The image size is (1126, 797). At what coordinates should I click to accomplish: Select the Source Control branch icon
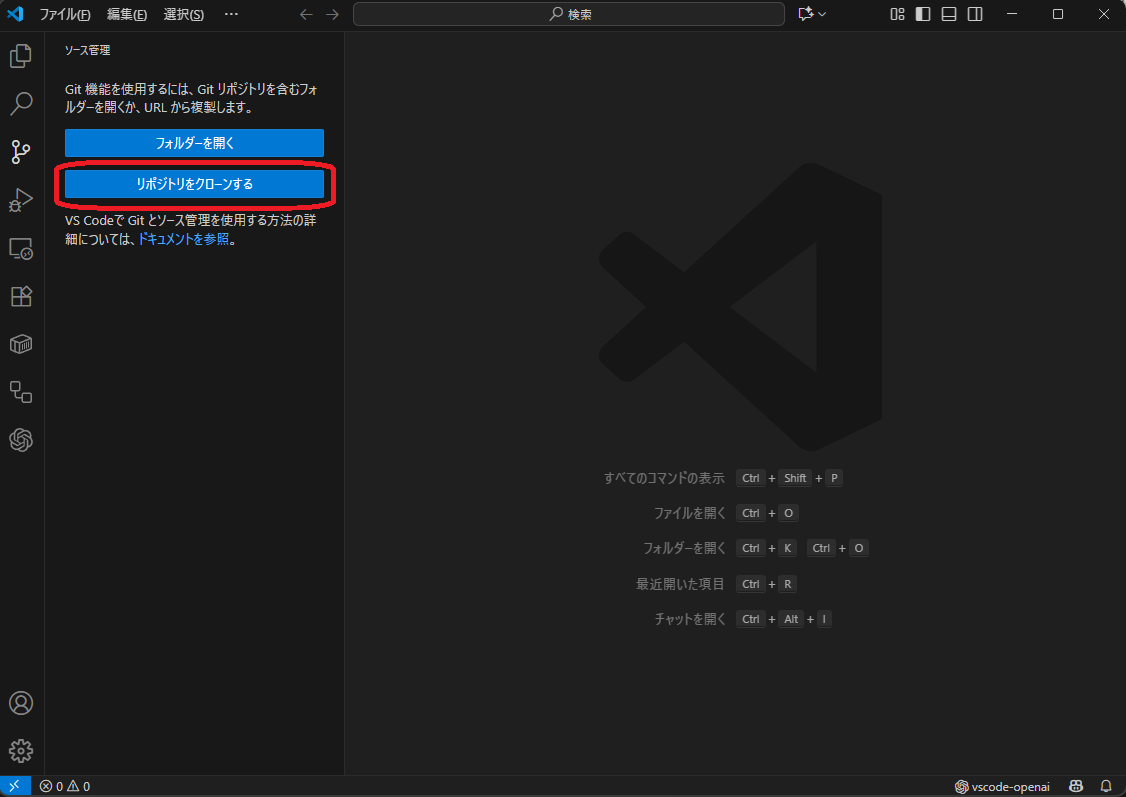(21, 151)
